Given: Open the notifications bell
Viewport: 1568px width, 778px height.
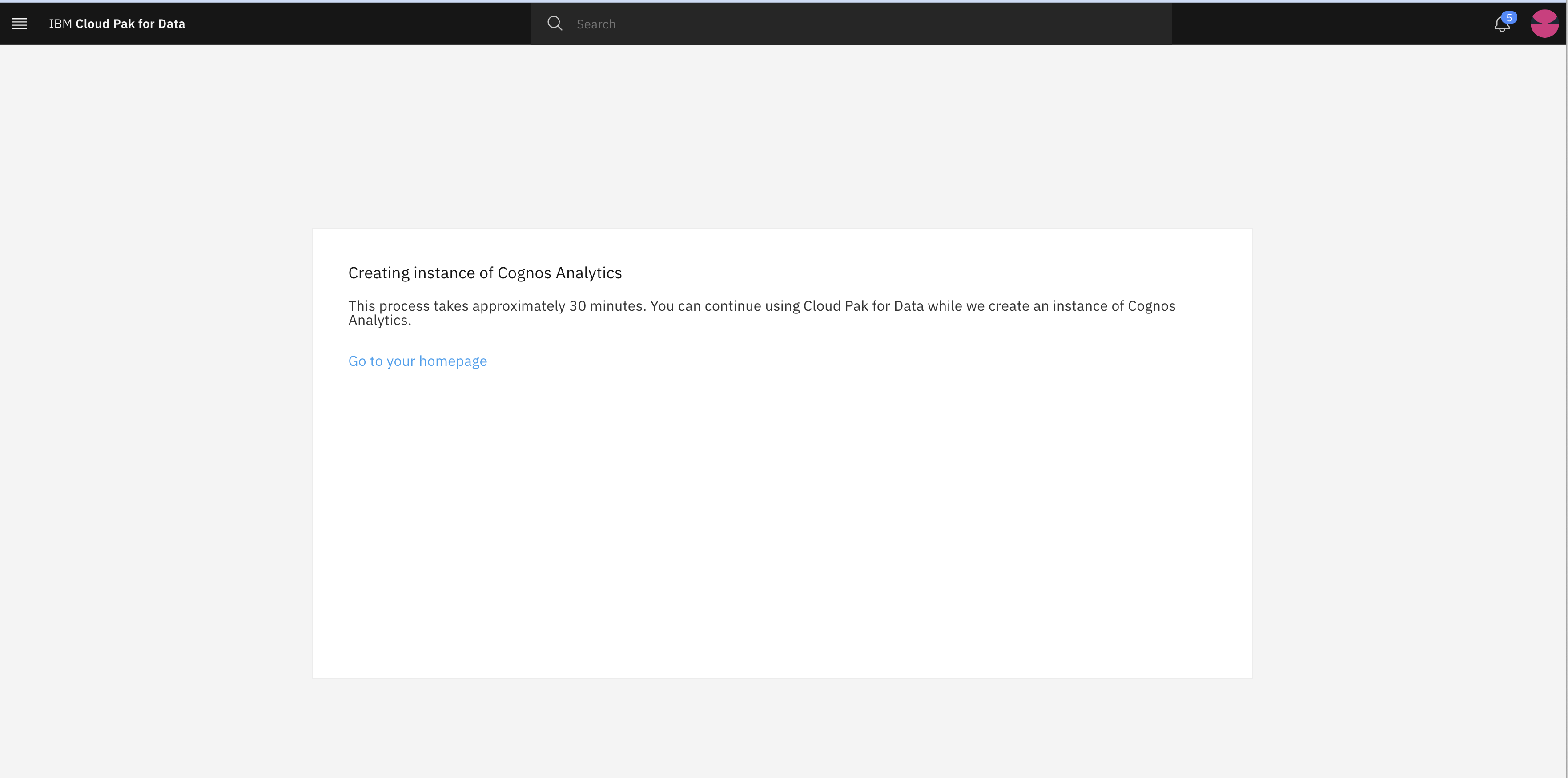Looking at the screenshot, I should click(1501, 24).
